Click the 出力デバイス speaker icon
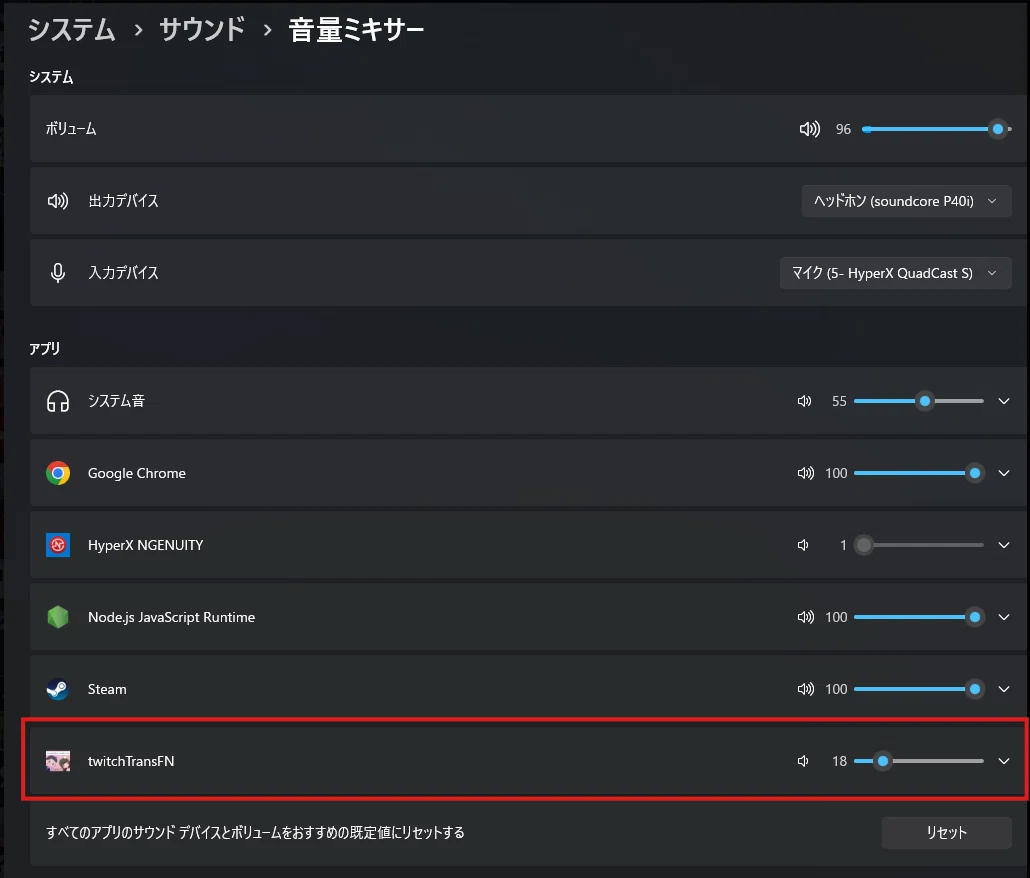 [x=58, y=201]
